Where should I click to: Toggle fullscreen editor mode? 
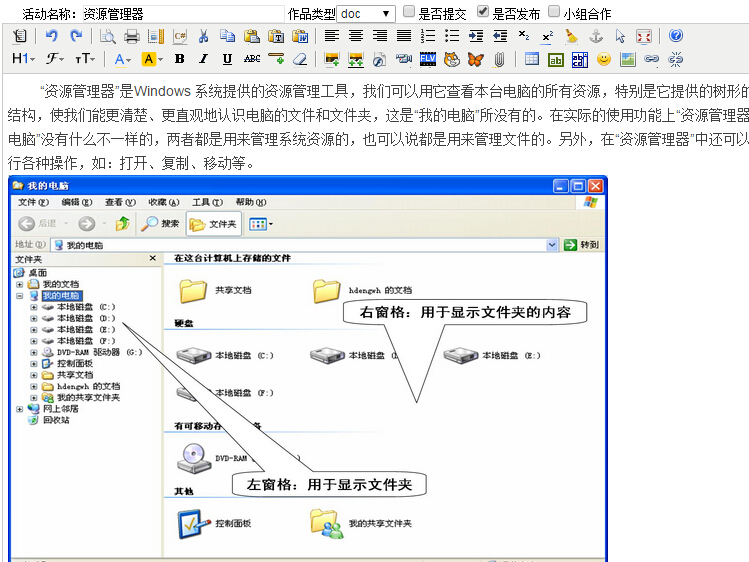(644, 36)
